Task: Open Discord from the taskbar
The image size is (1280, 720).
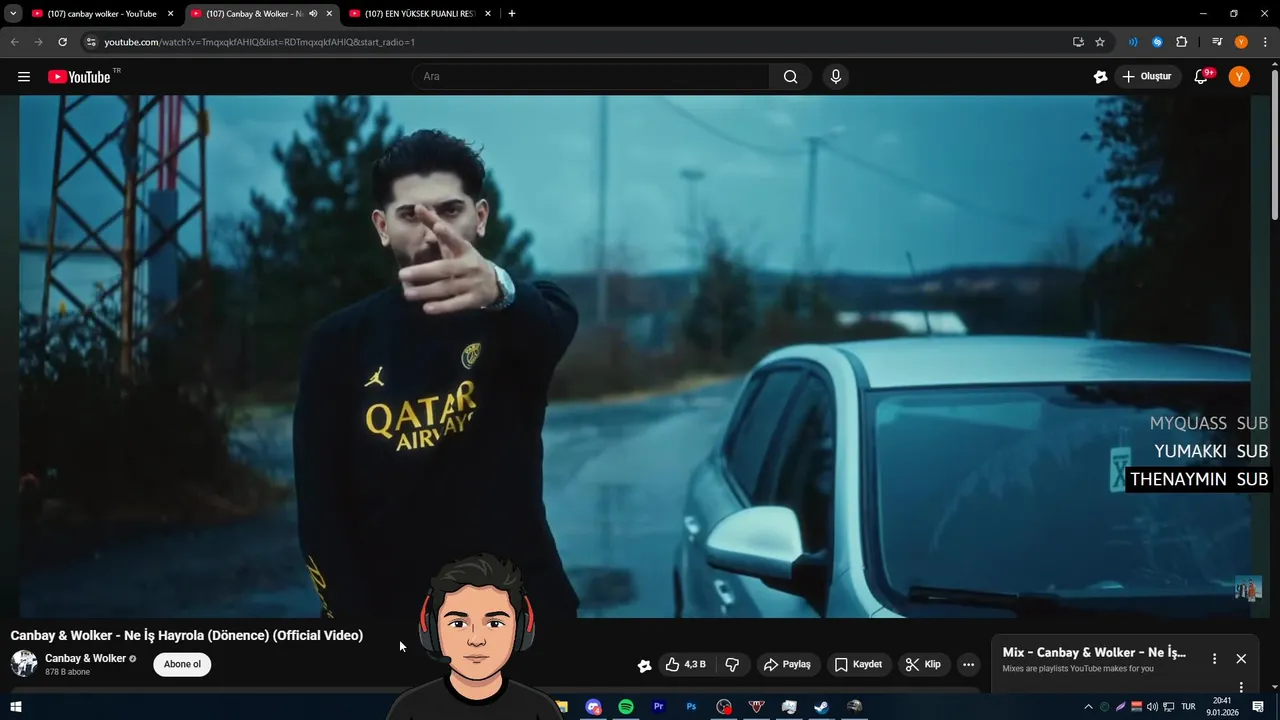Action: [594, 707]
